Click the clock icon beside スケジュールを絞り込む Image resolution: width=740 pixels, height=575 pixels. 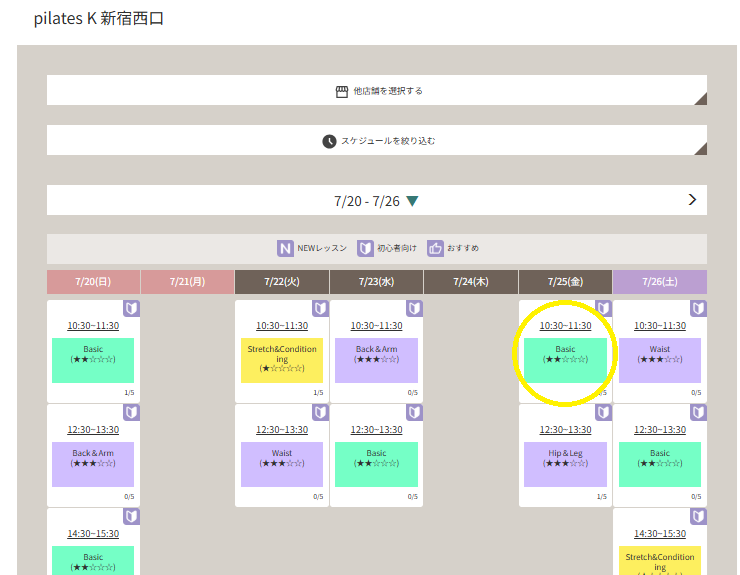point(329,141)
